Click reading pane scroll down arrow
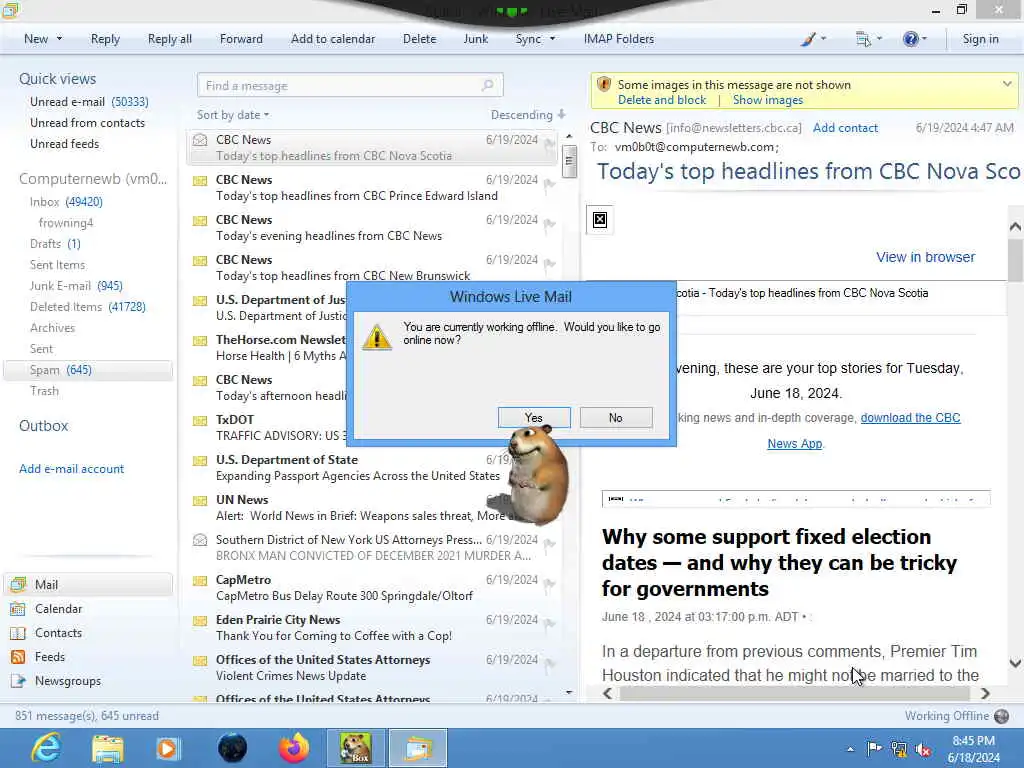This screenshot has width=1024, height=768. [1015, 664]
